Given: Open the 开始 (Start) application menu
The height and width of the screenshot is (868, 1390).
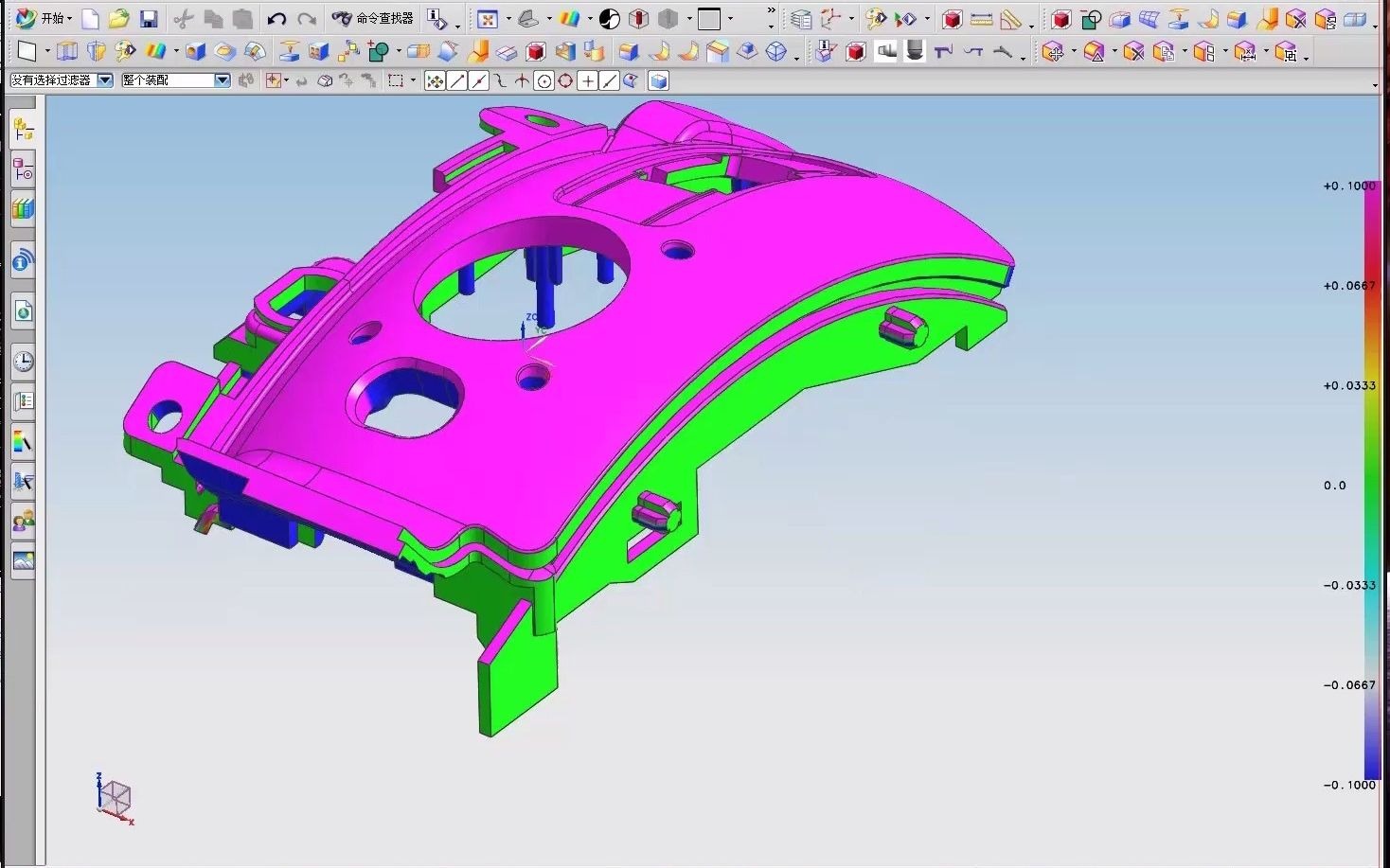Looking at the screenshot, I should 44,18.
